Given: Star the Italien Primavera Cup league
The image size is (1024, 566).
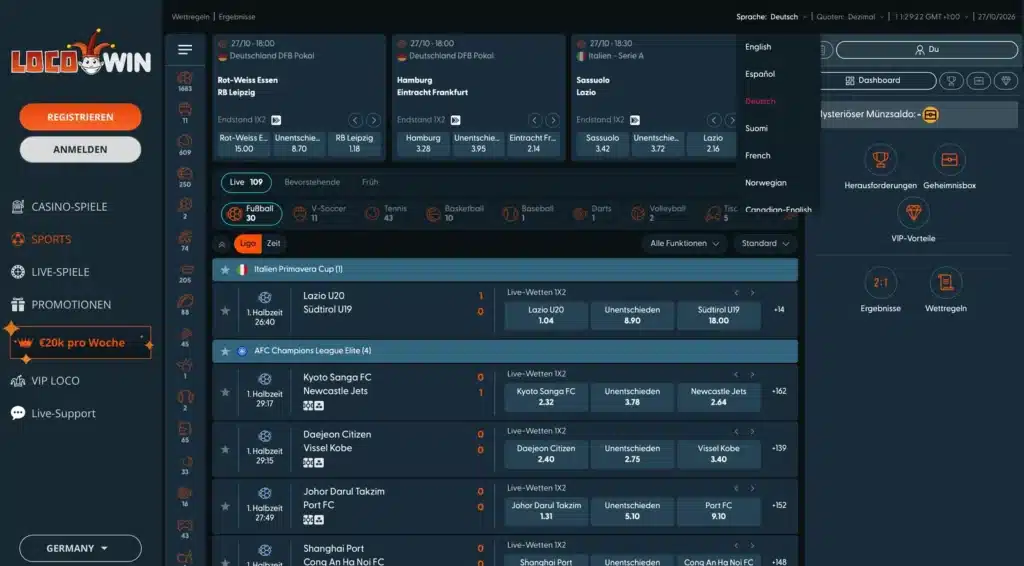Looking at the screenshot, I should pyautogui.click(x=225, y=270).
